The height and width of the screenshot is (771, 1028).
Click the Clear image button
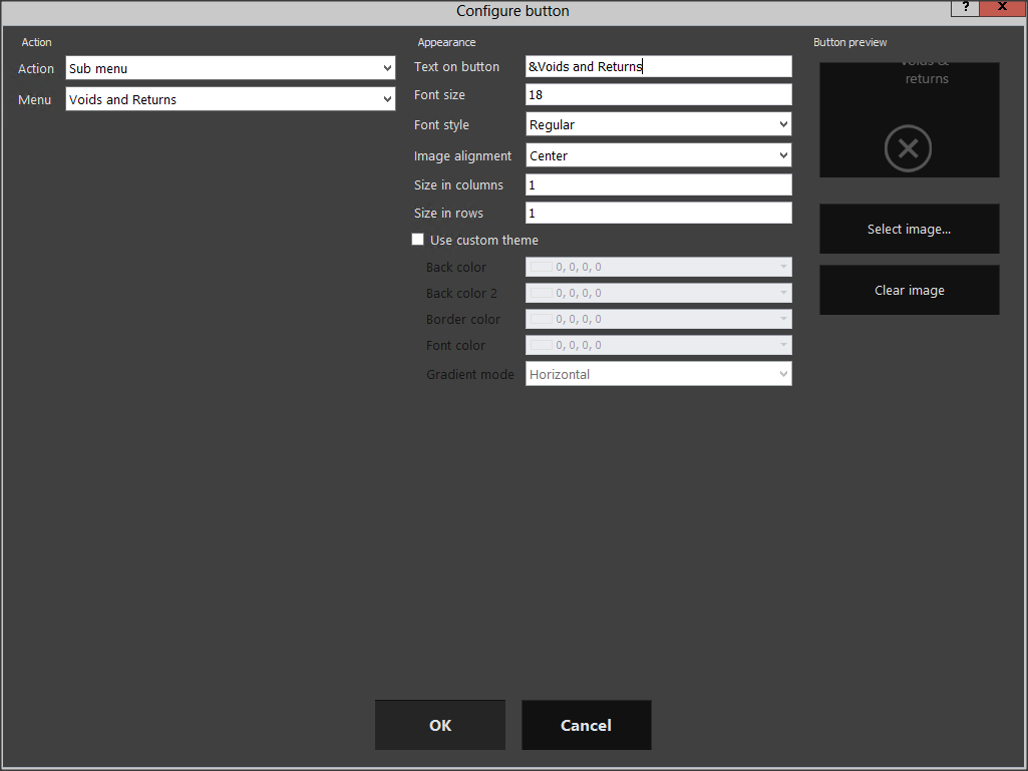(908, 290)
